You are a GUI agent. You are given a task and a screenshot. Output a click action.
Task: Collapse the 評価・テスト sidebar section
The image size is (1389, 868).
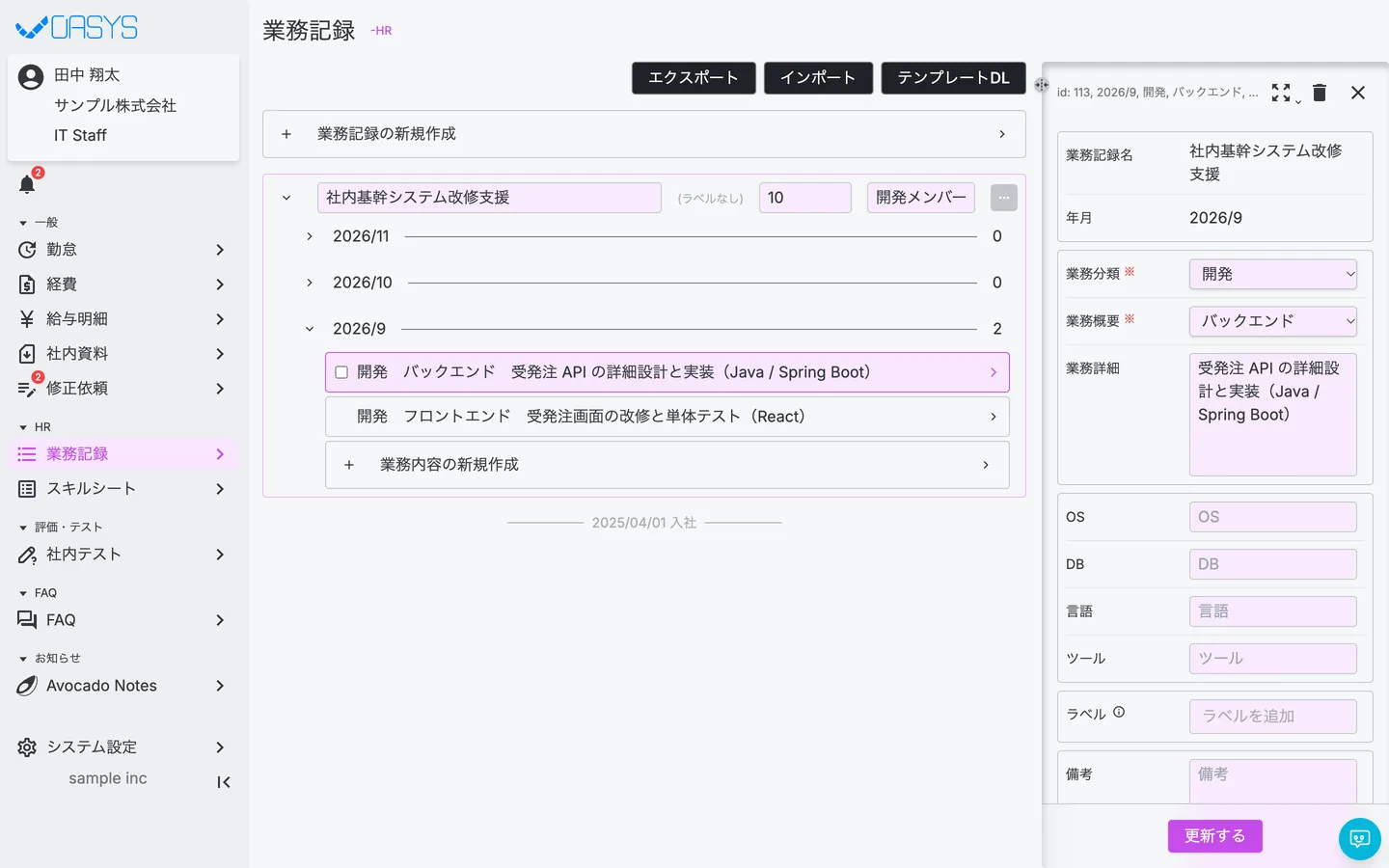tap(23, 528)
